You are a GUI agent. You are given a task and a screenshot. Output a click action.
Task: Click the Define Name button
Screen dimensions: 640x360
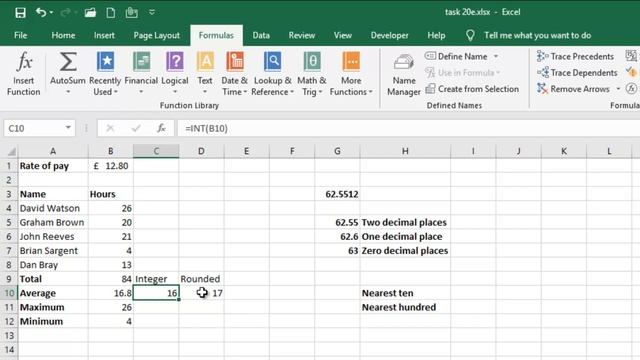(457, 56)
